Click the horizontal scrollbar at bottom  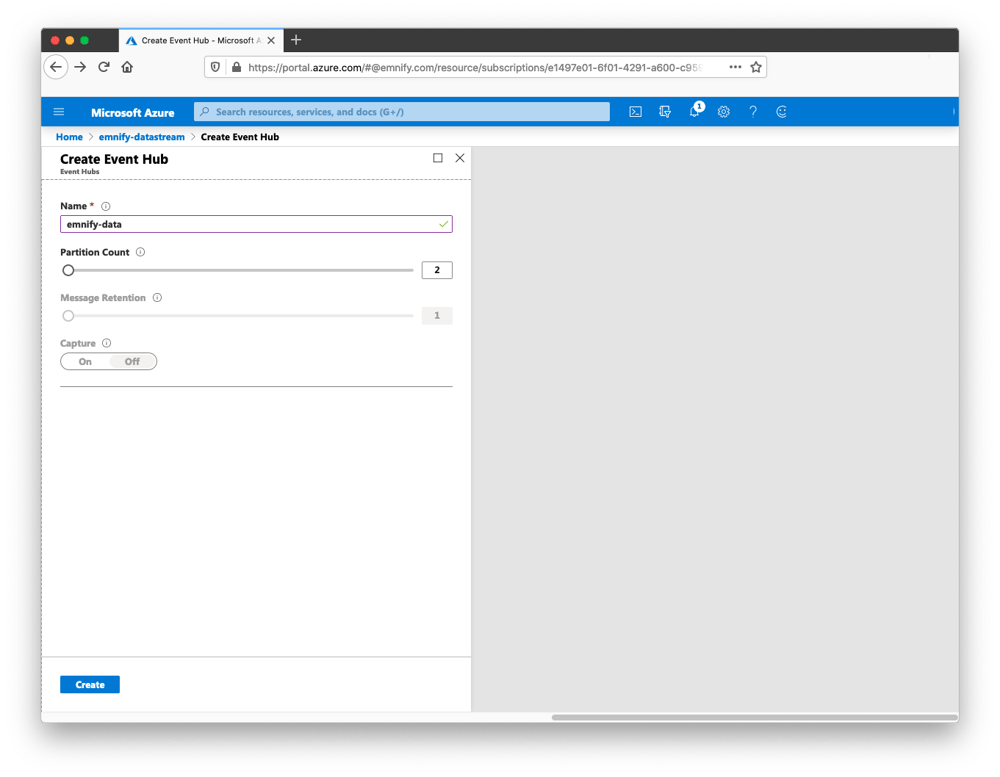[x=754, y=718]
